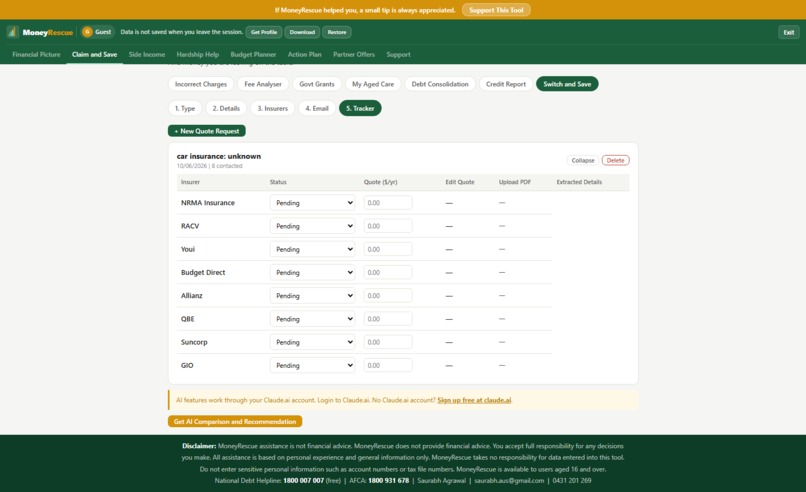Open GIO status dropdown
The height and width of the screenshot is (492, 806).
(x=313, y=365)
